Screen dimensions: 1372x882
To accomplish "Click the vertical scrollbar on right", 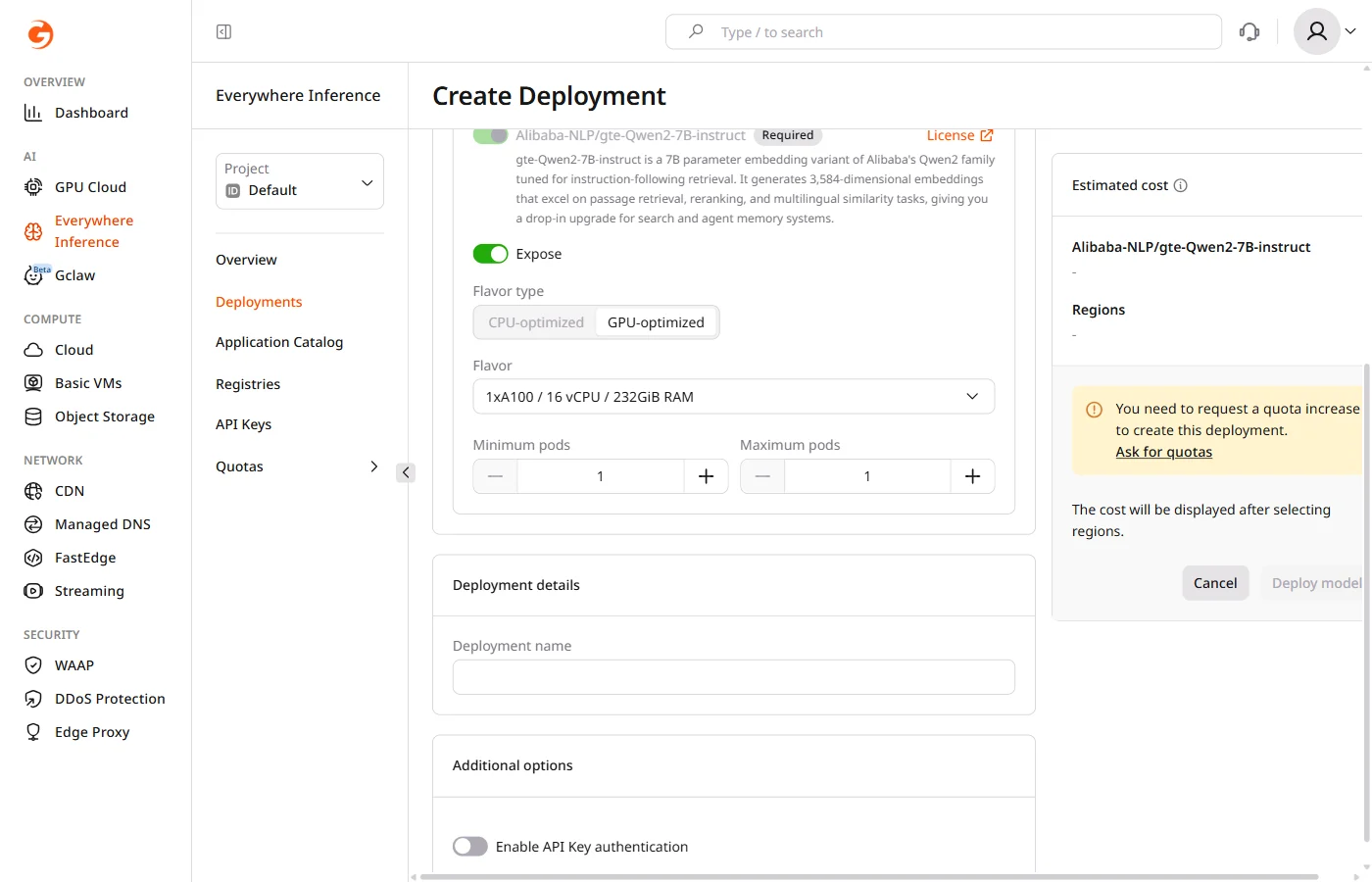I will point(1367,603).
